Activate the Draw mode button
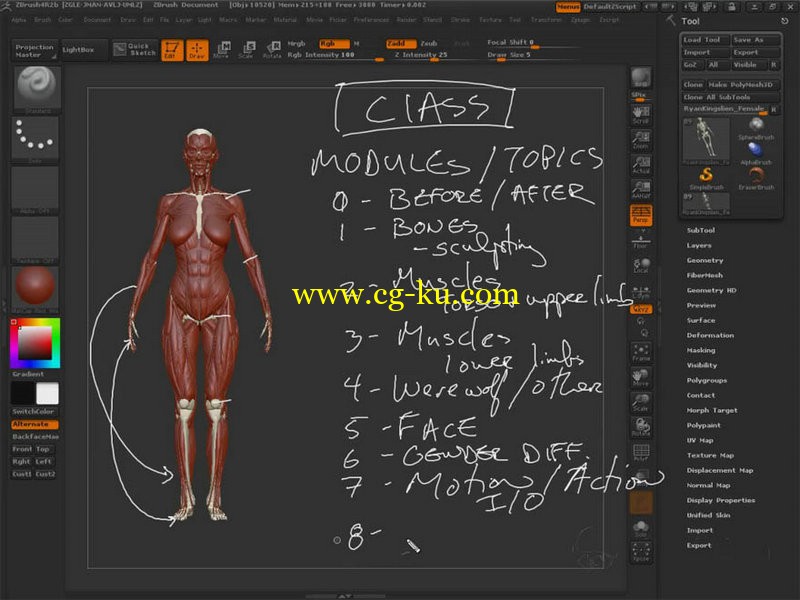Screen dimensions: 800x600 (x=197, y=50)
